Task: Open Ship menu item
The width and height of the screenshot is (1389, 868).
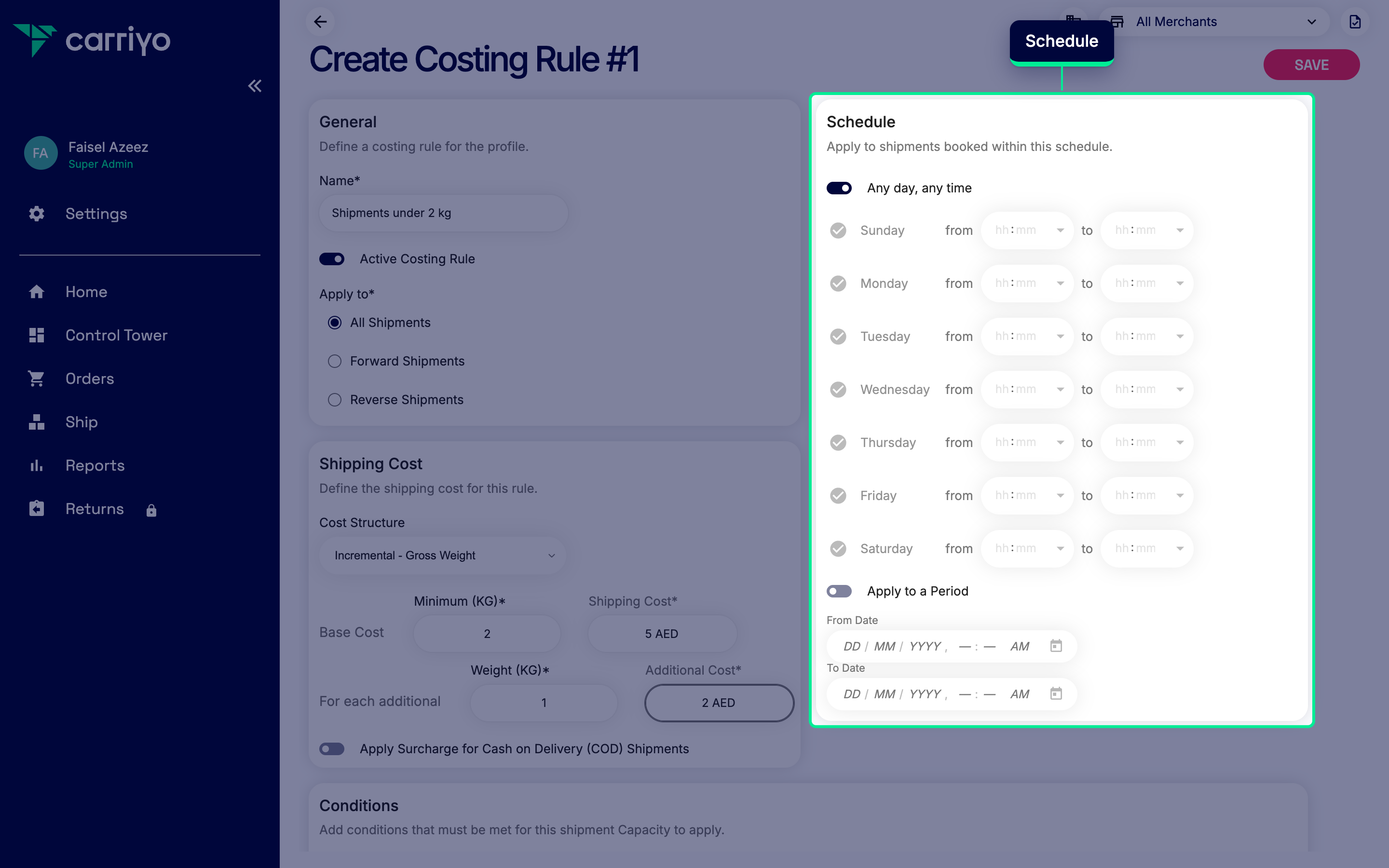Action: (82, 422)
